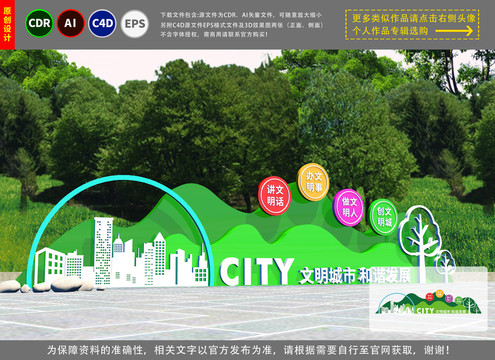Click the magenta 做文明人 circle sign
Screen dimensions: 495x360
pos(348,207)
